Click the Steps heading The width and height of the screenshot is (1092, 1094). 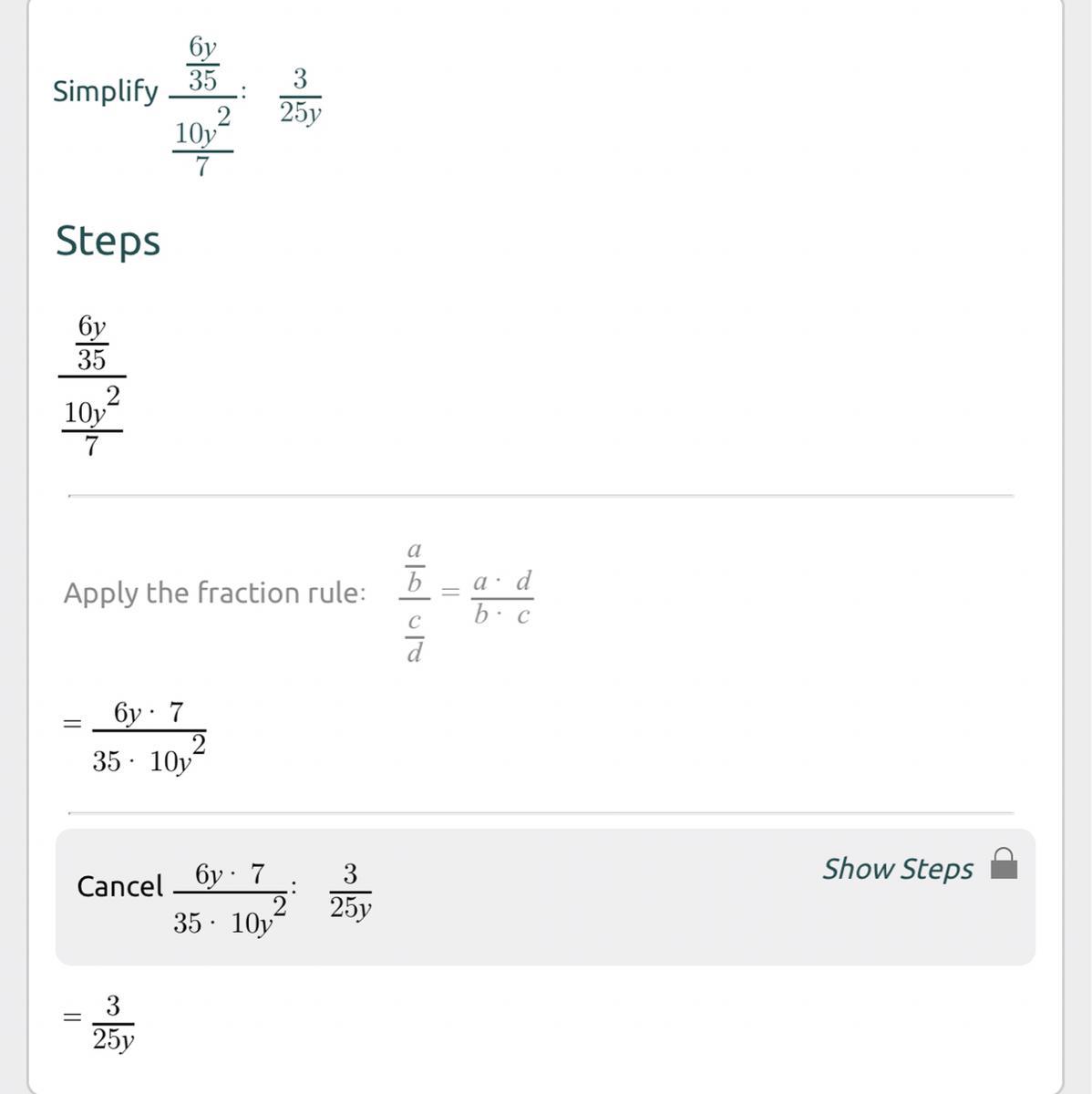pos(108,242)
